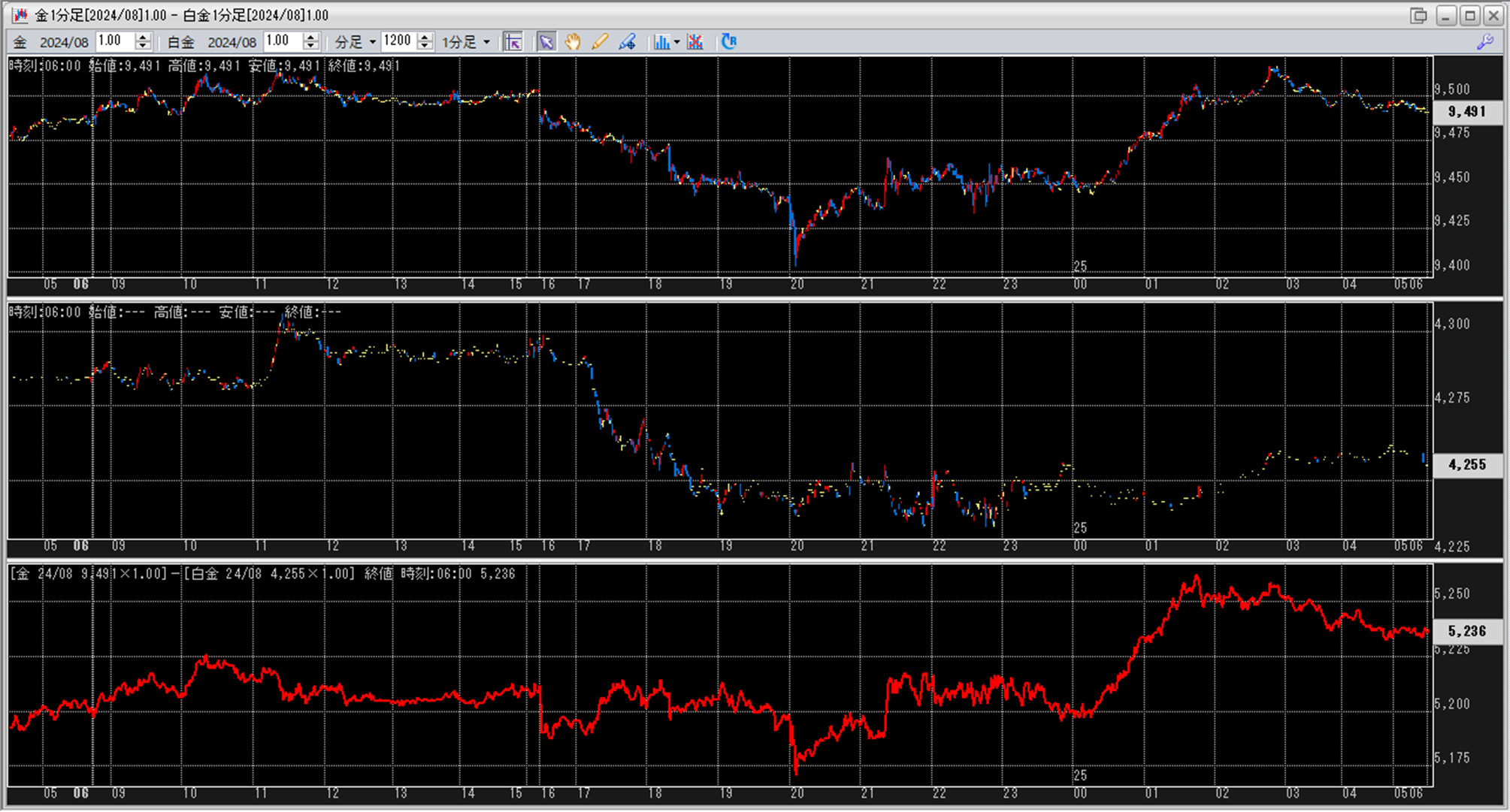
Task: Click the bar chart indicator icon
Action: pyautogui.click(x=661, y=42)
